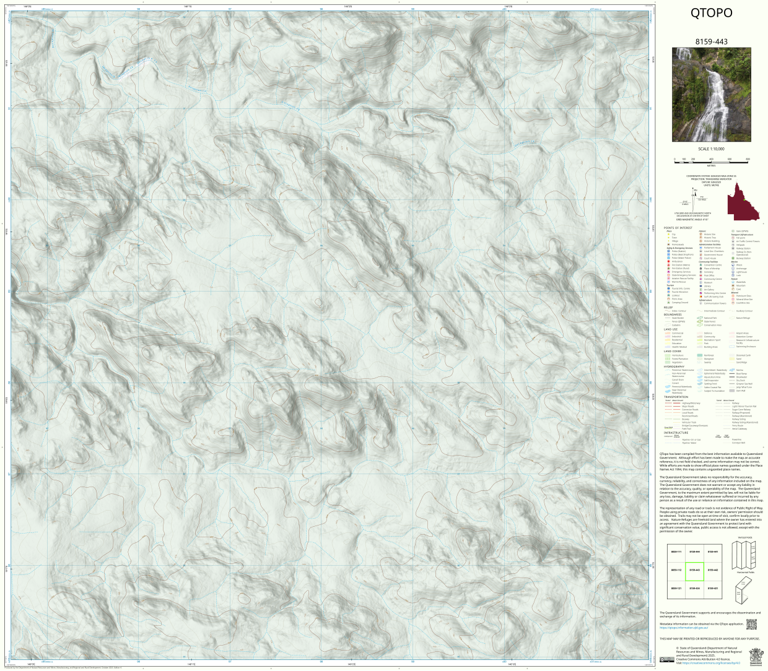
Task: Click the POINTS OF INTEREST legend heading
Action: [x=678, y=228]
